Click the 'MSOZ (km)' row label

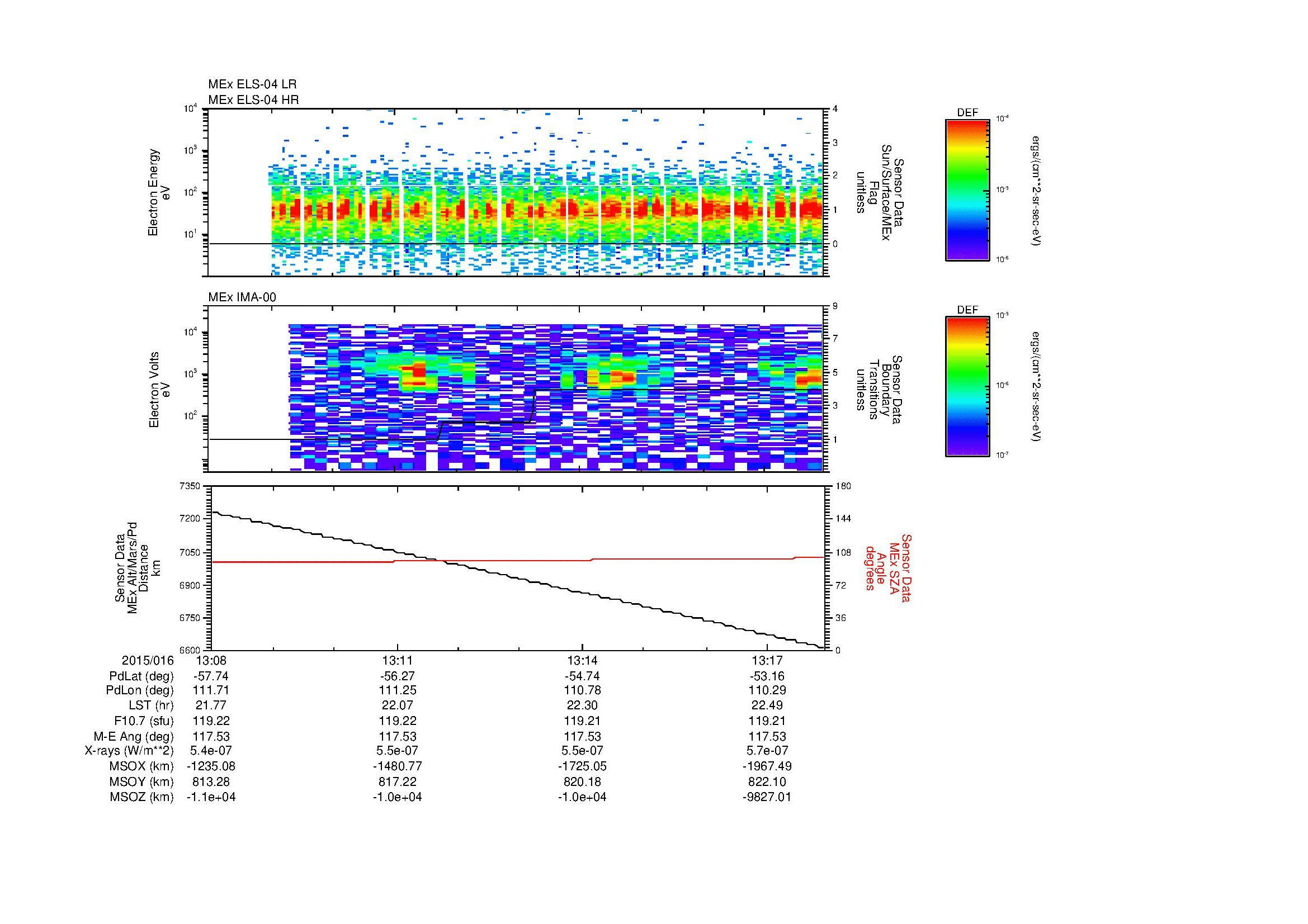point(142,797)
